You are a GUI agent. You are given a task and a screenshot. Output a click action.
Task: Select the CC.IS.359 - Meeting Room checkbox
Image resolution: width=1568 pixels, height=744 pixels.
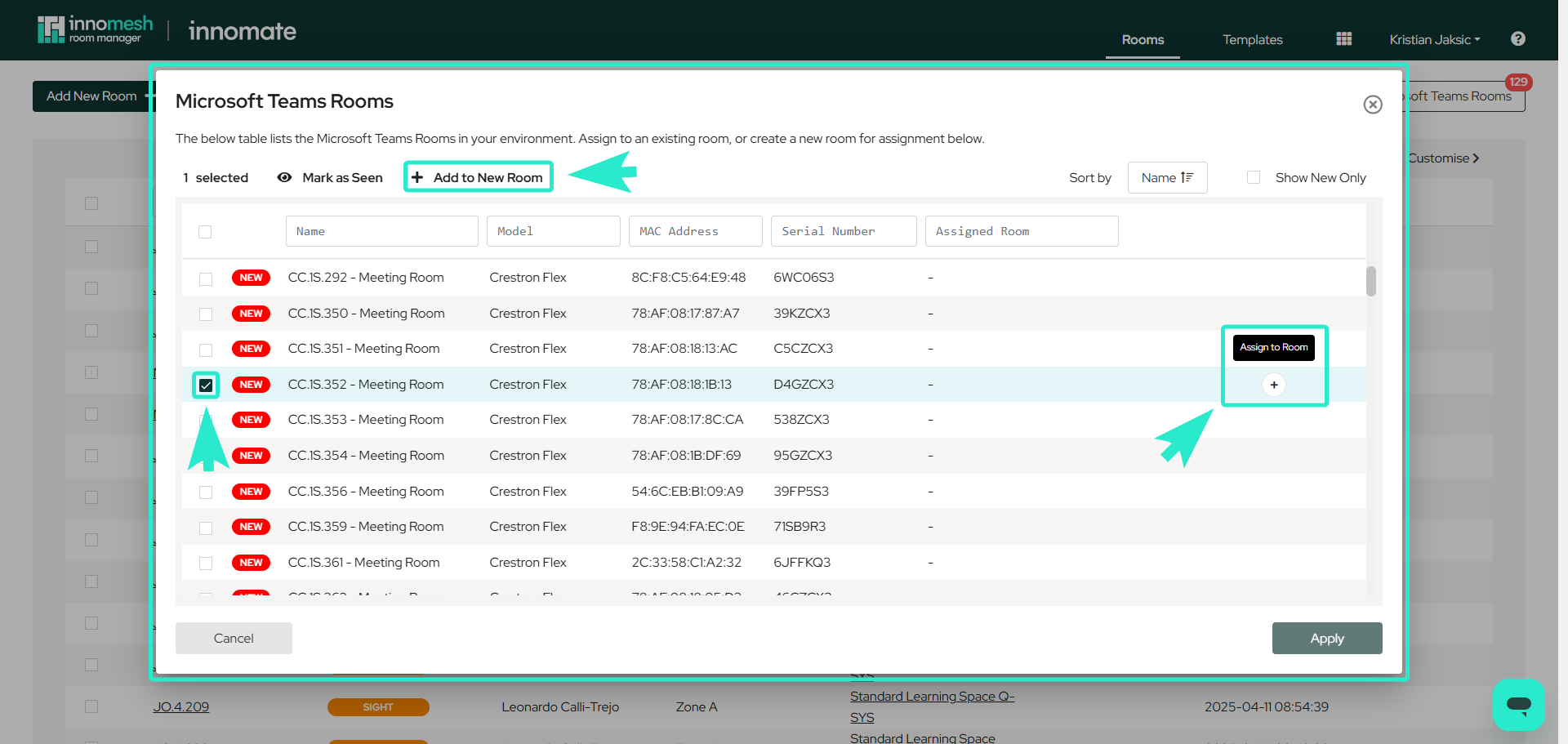pyautogui.click(x=206, y=528)
